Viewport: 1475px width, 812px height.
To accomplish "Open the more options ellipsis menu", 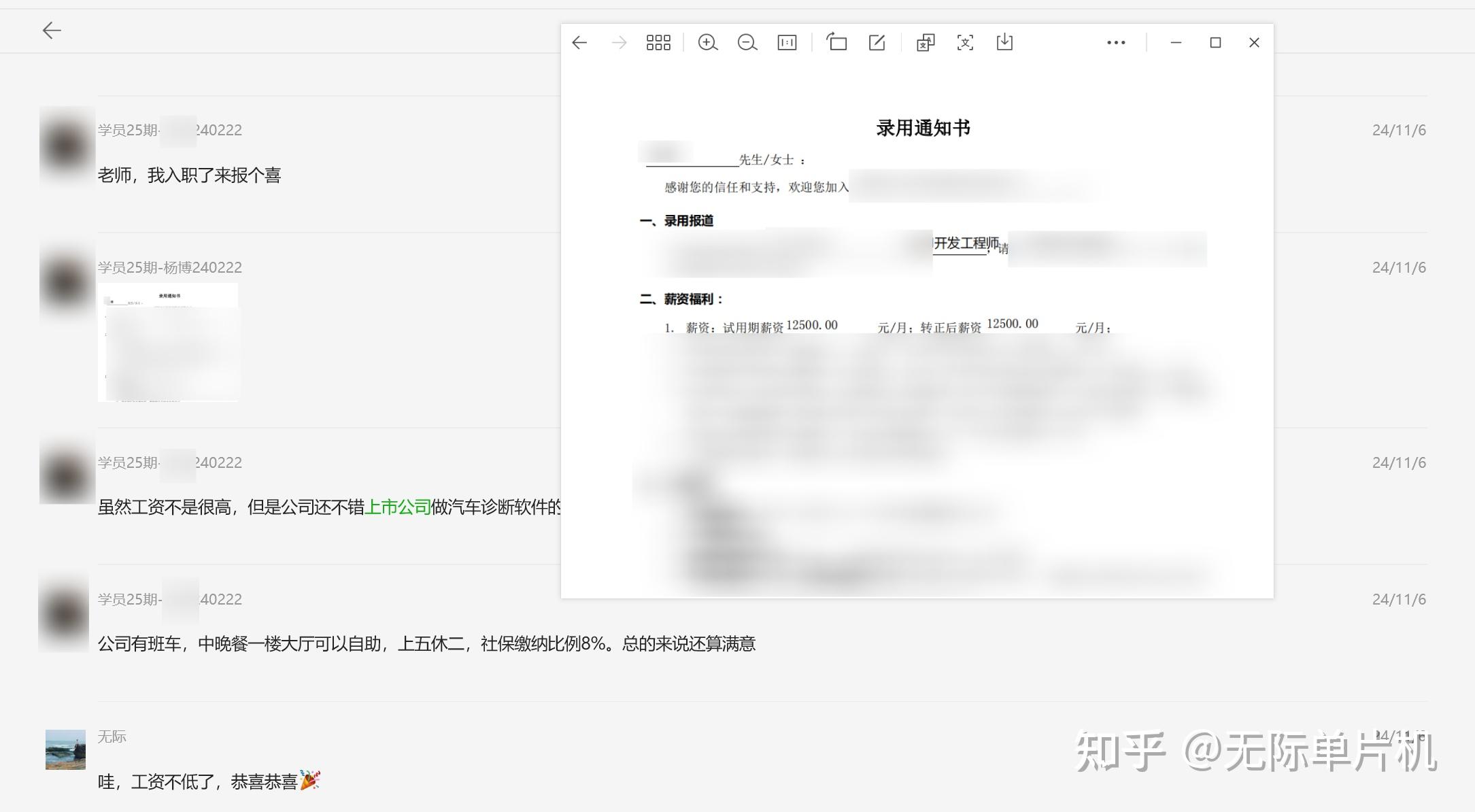I will (1115, 43).
